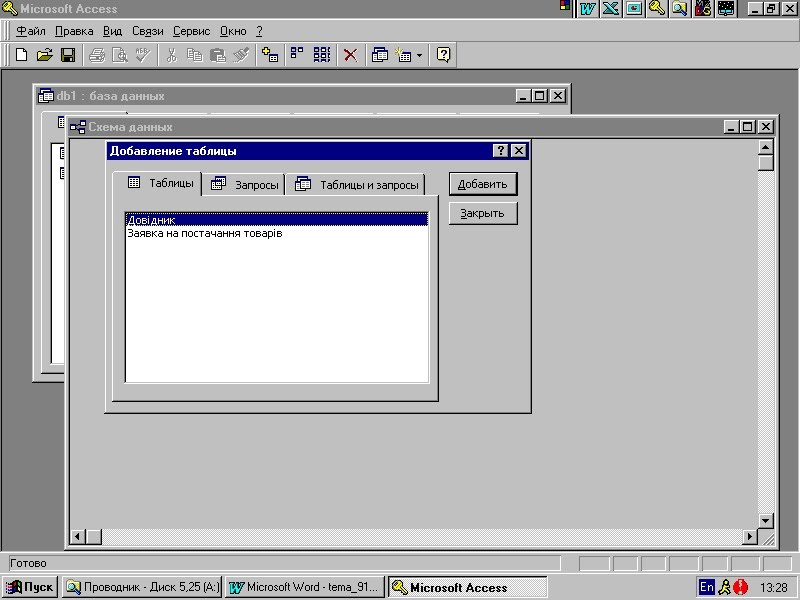
Task: Save layout with the floppy disk icon
Action: point(68,55)
